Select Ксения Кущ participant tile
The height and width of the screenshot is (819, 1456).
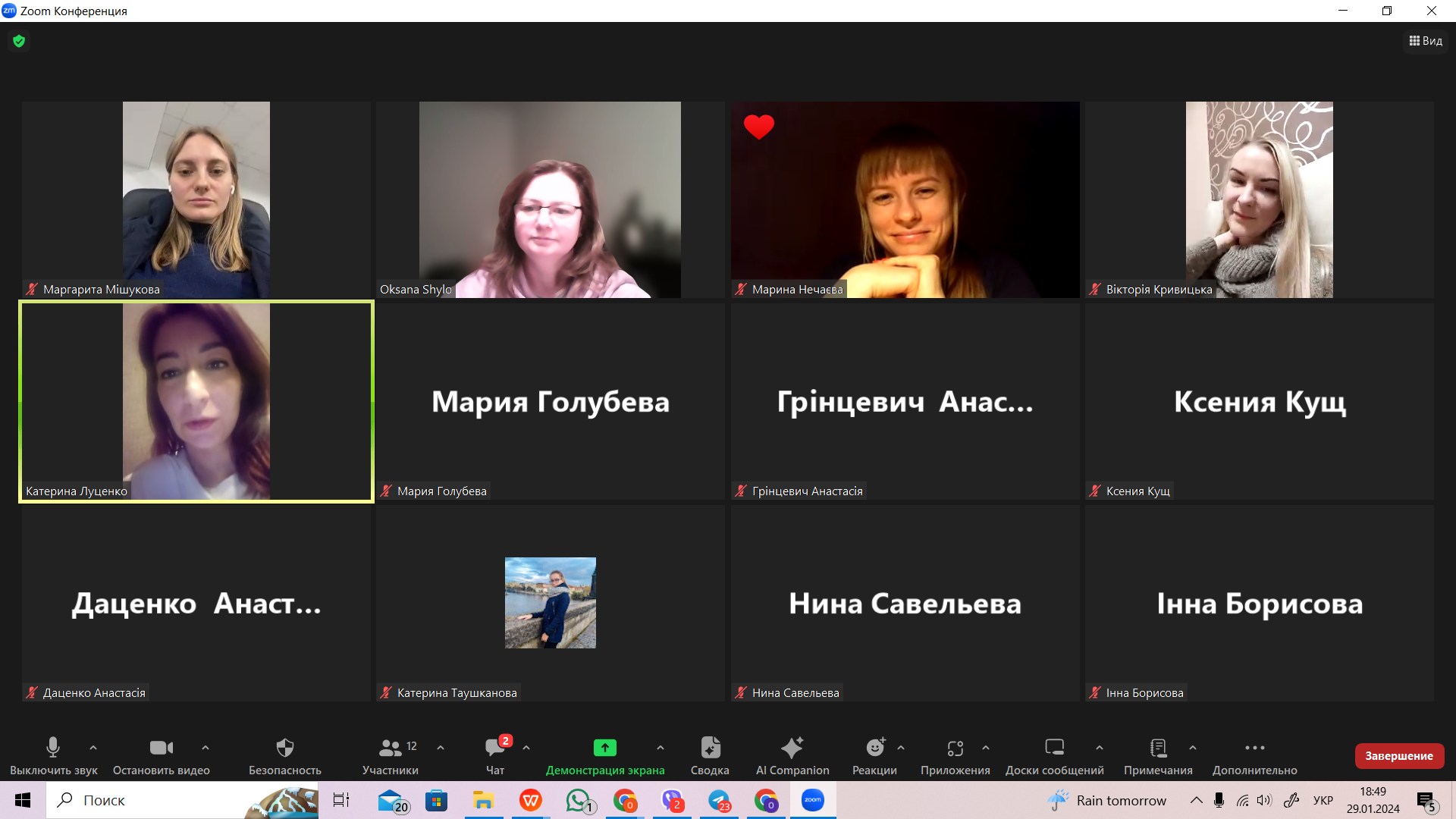pyautogui.click(x=1260, y=401)
